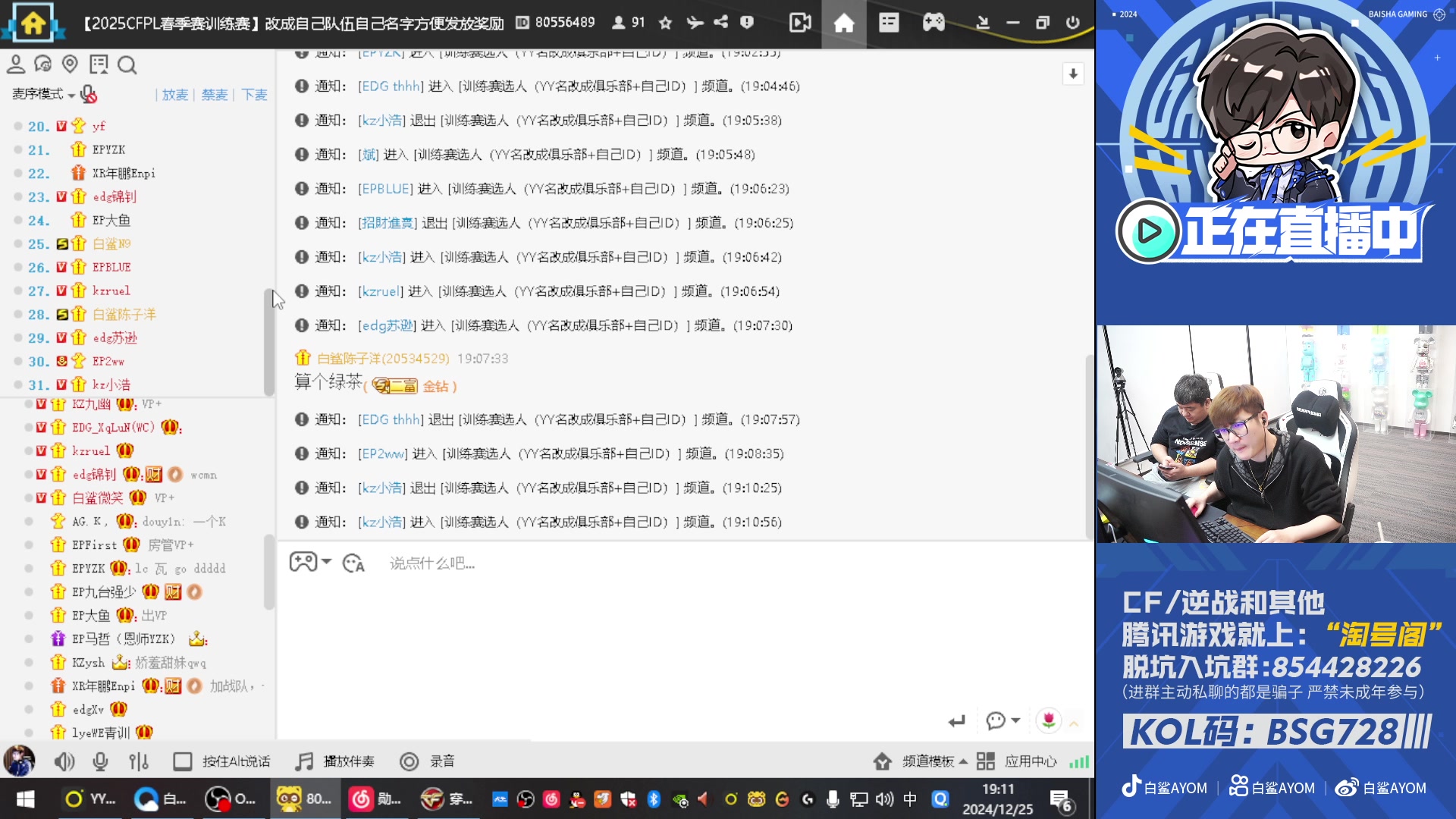Click the [EP2ww] name link in notifications
The image size is (1456, 819).
383,453
